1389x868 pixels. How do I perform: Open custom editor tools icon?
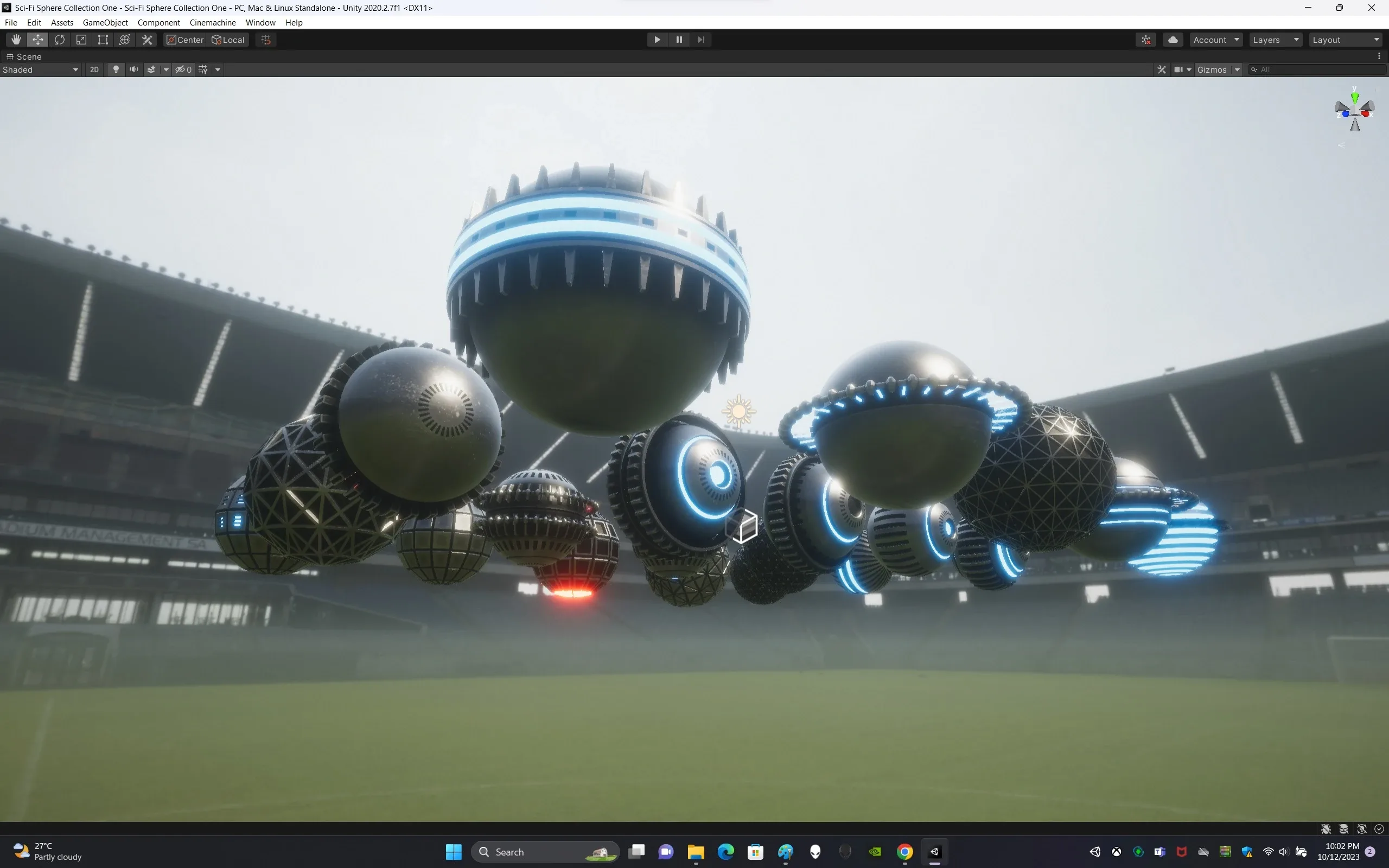(x=147, y=40)
